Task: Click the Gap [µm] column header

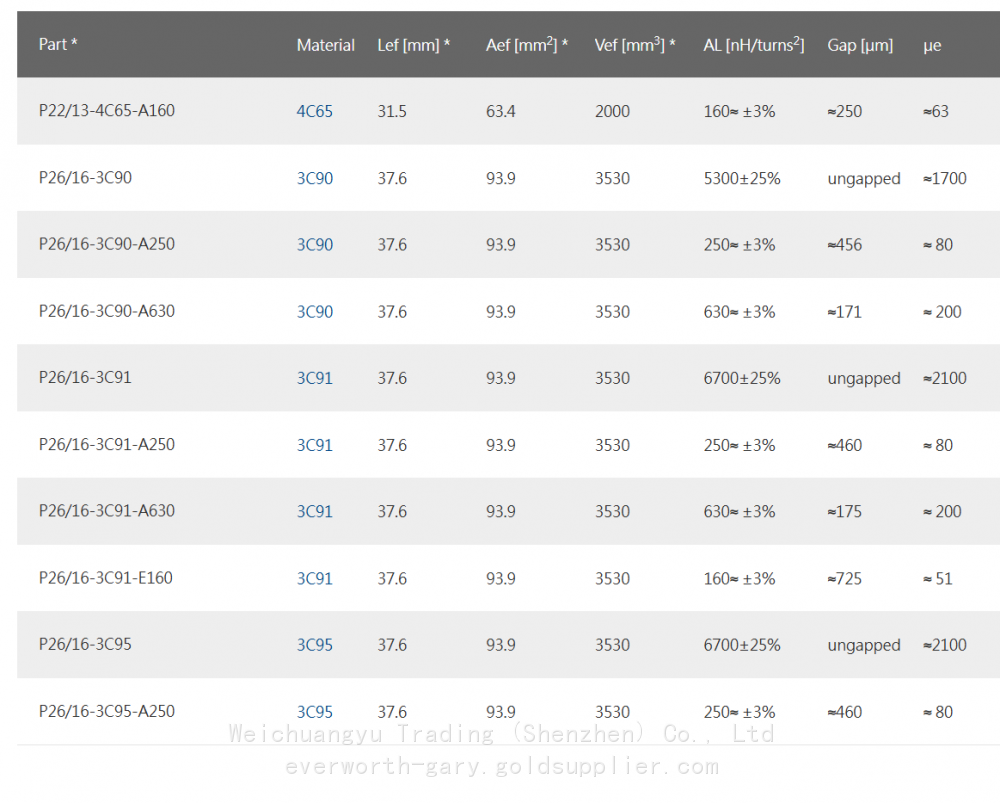Action: tap(860, 45)
